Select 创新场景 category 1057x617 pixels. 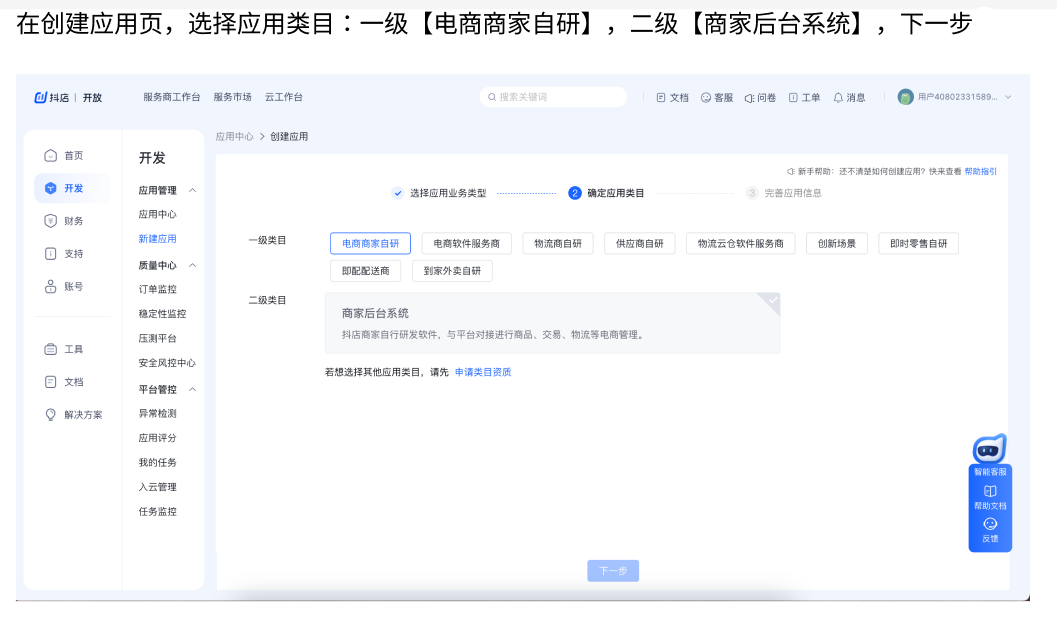click(837, 243)
